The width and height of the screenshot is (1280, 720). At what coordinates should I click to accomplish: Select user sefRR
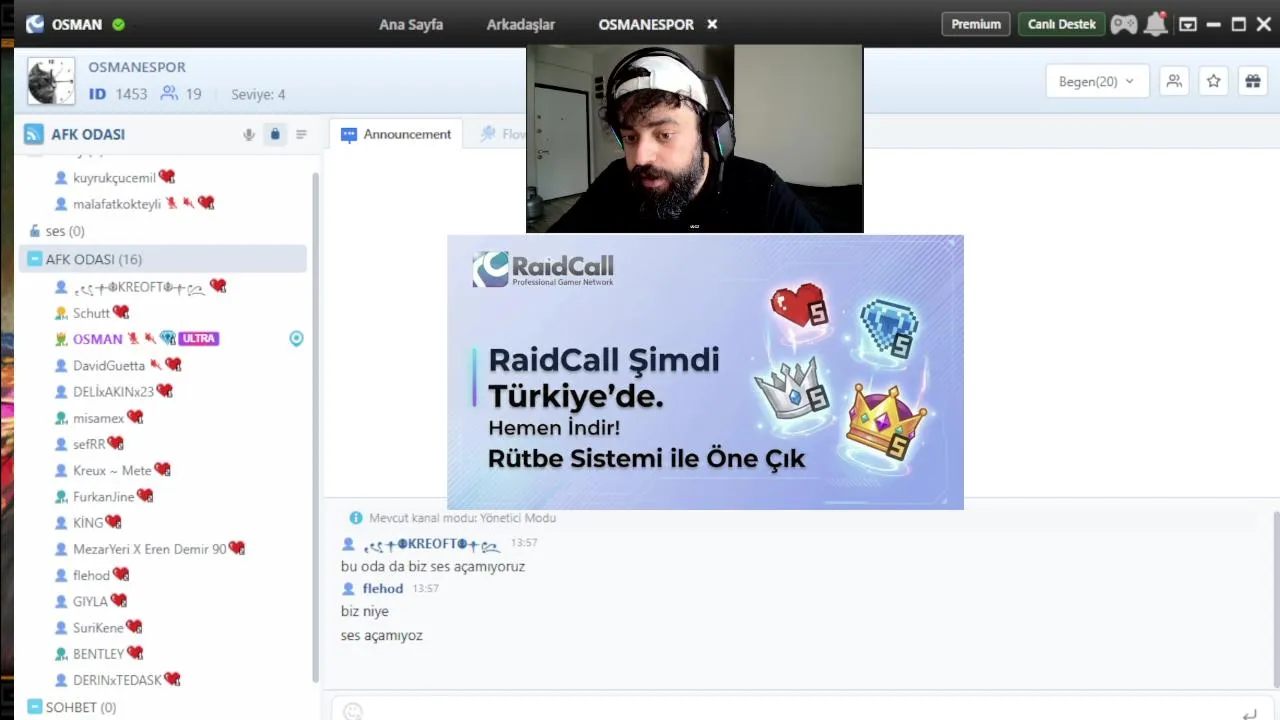click(88, 444)
